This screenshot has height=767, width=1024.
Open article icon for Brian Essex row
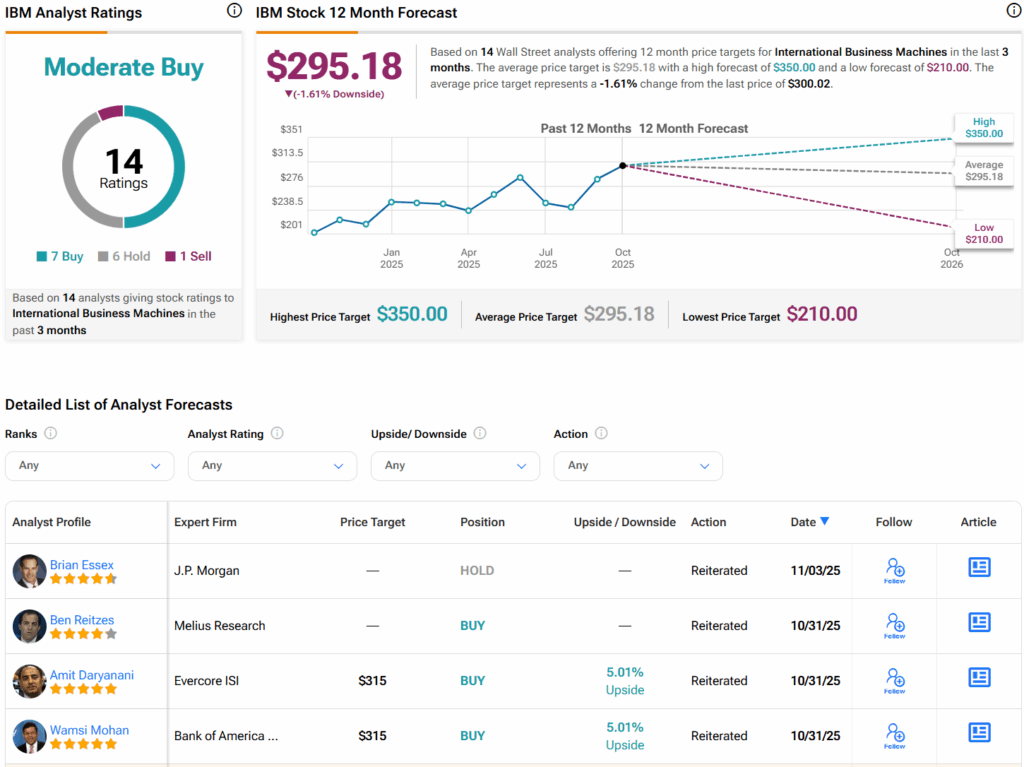(x=979, y=568)
